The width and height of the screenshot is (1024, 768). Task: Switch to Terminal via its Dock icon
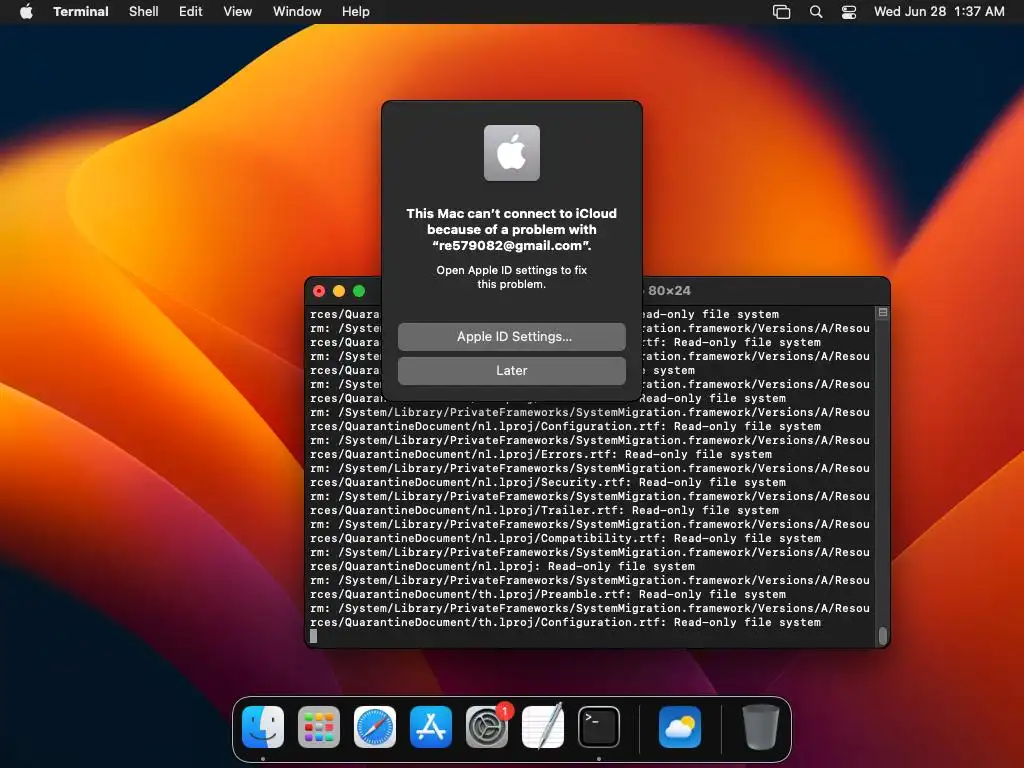(599, 726)
